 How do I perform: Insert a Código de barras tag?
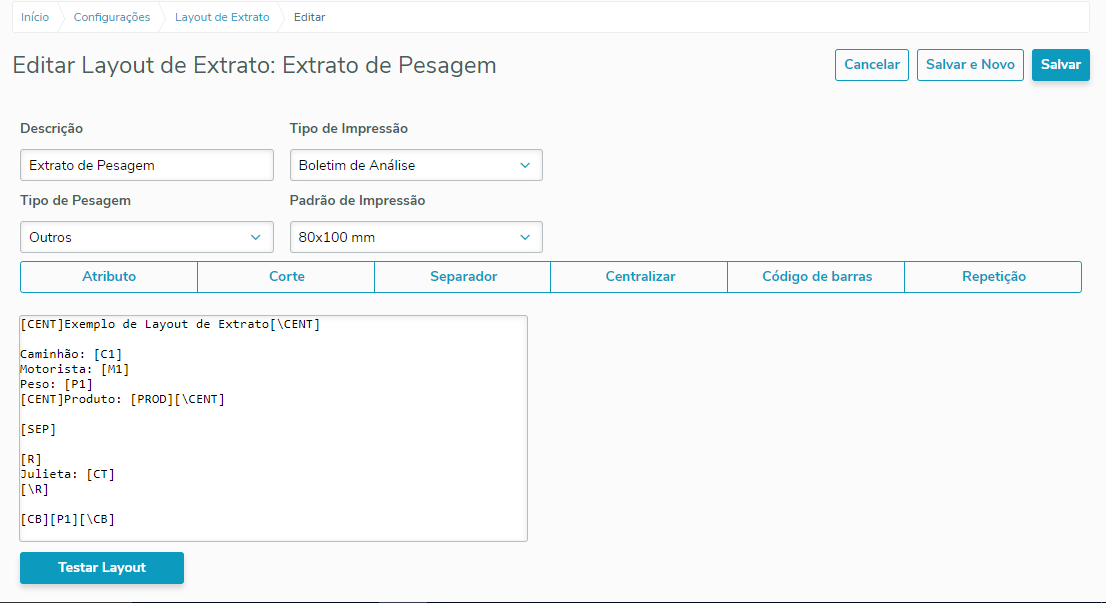(816, 277)
